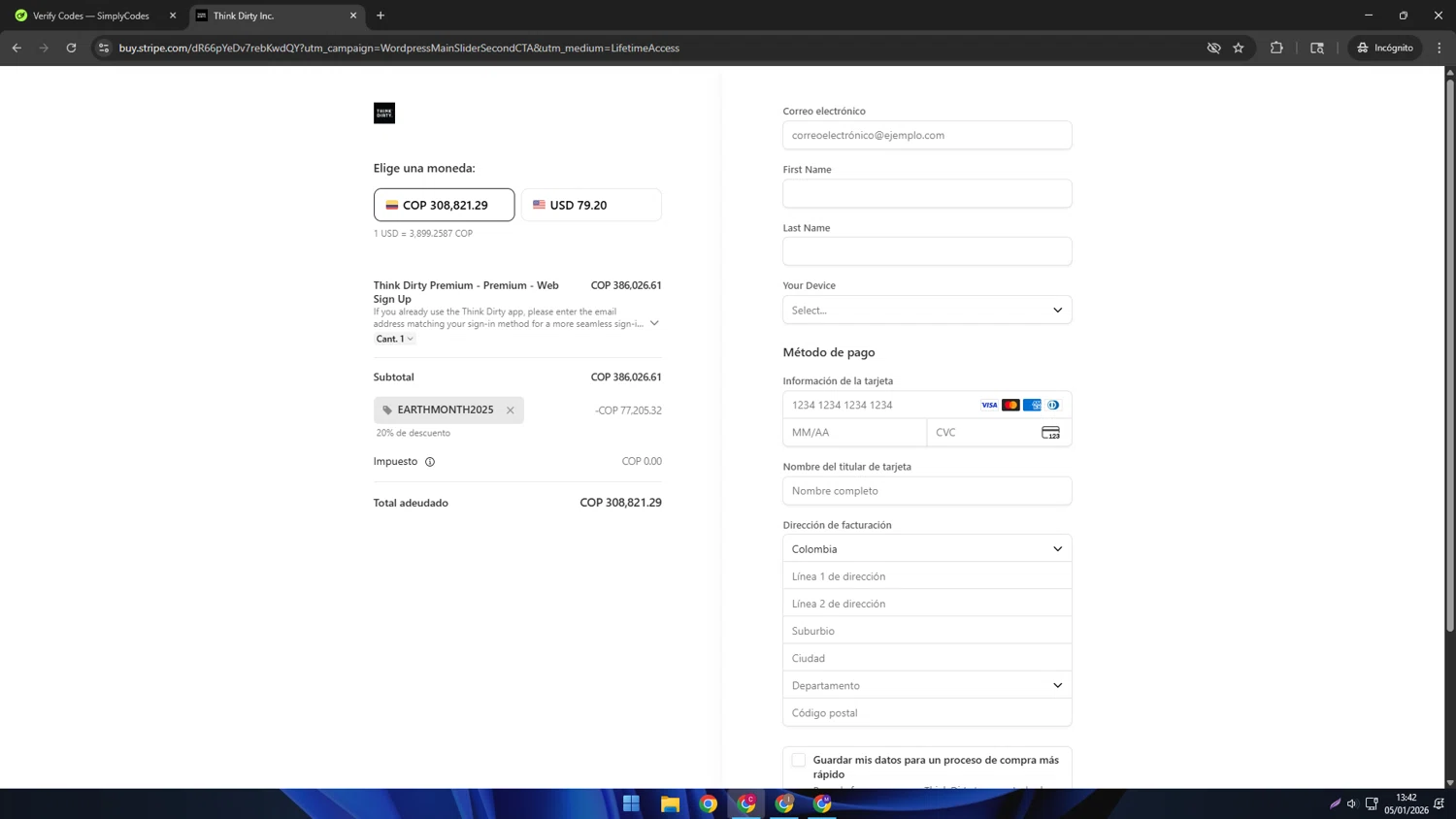Focus the Suburbio field
The width and height of the screenshot is (1456, 819).
(x=927, y=630)
